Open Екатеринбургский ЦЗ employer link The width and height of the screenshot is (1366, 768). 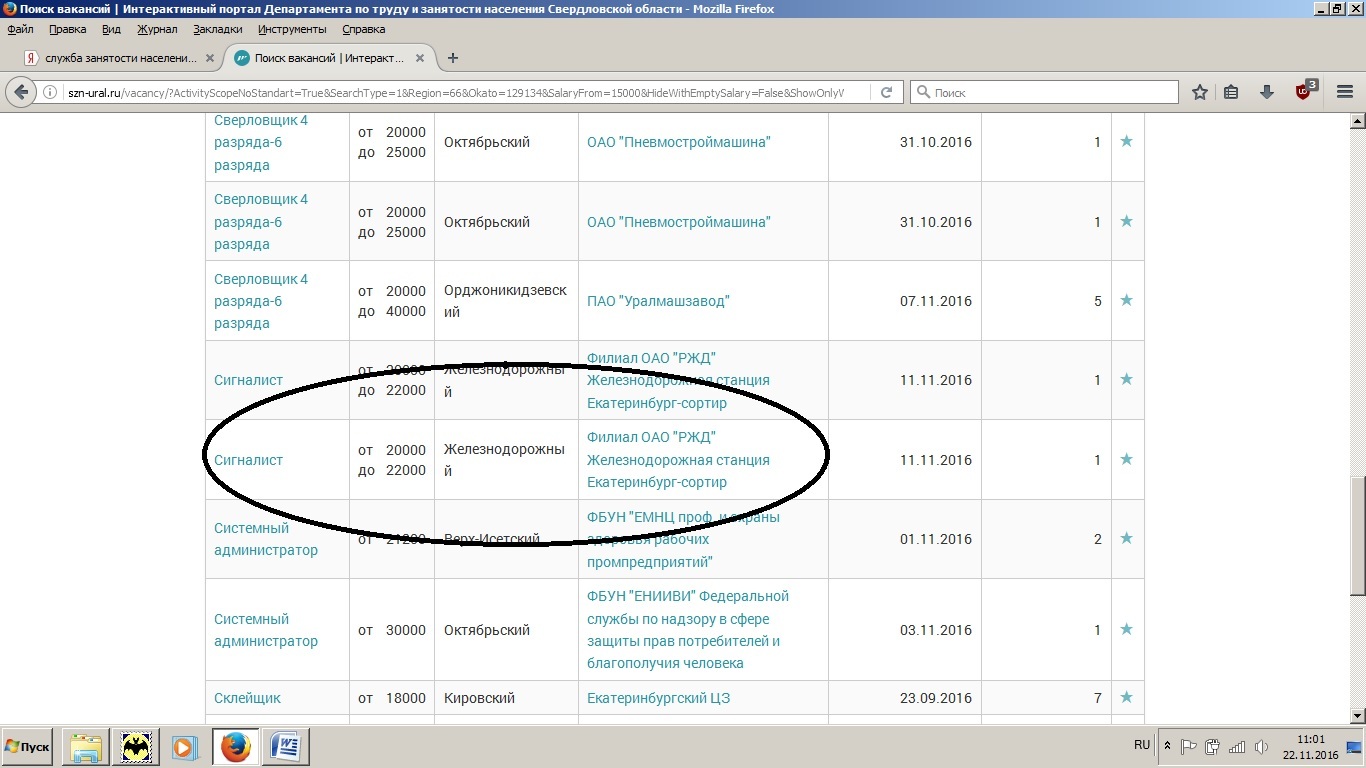click(x=658, y=698)
